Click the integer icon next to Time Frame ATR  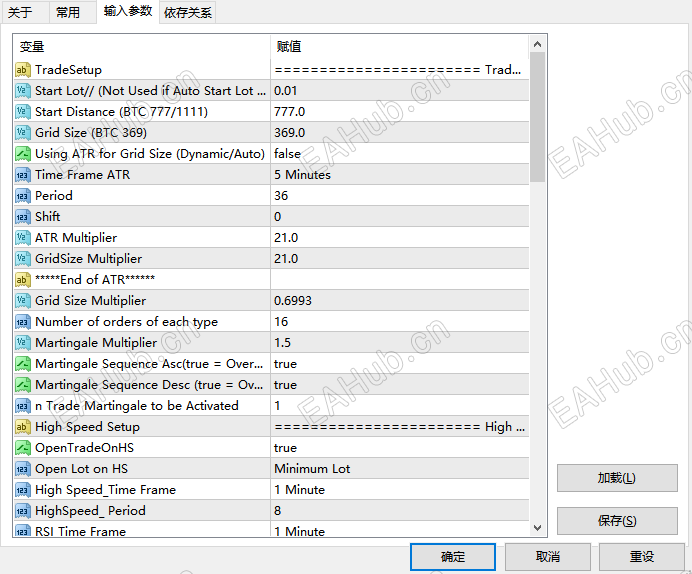tap(23, 175)
